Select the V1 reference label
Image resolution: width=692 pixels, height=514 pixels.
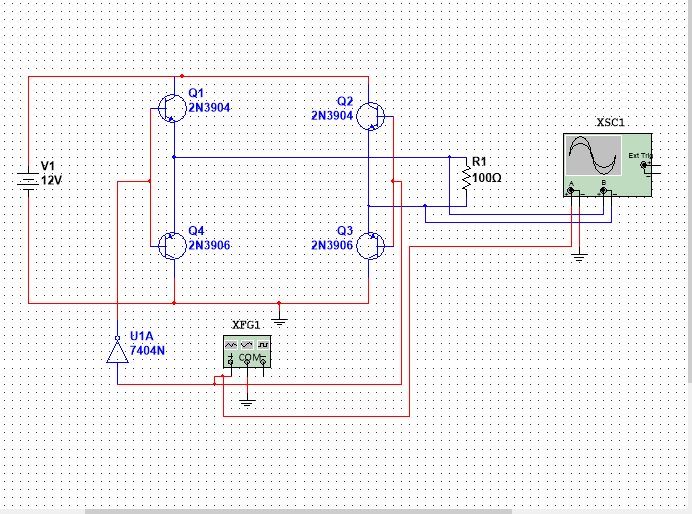pyautogui.click(x=48, y=166)
